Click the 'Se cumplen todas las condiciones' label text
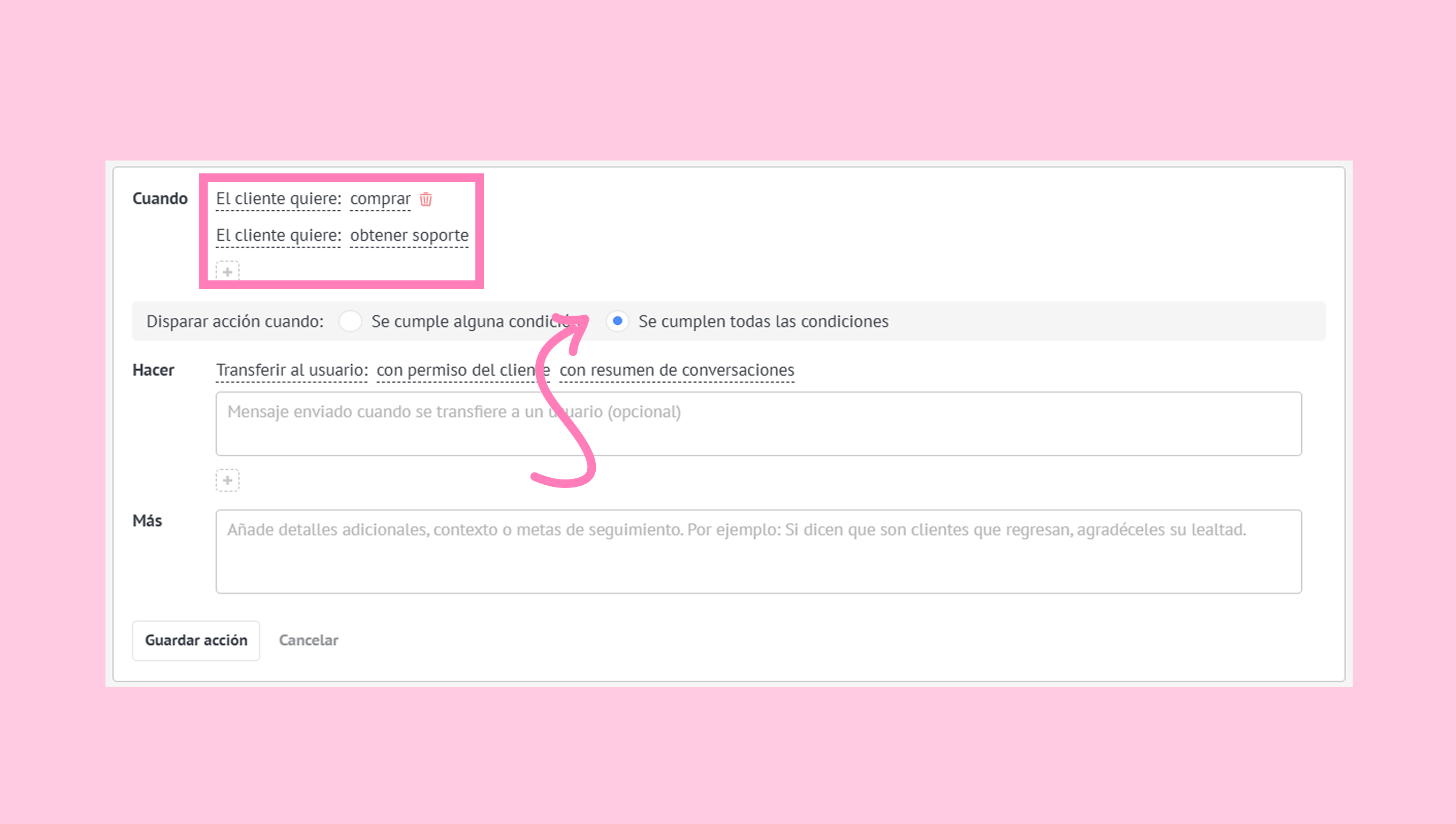Viewport: 1456px width, 824px height. click(x=763, y=322)
